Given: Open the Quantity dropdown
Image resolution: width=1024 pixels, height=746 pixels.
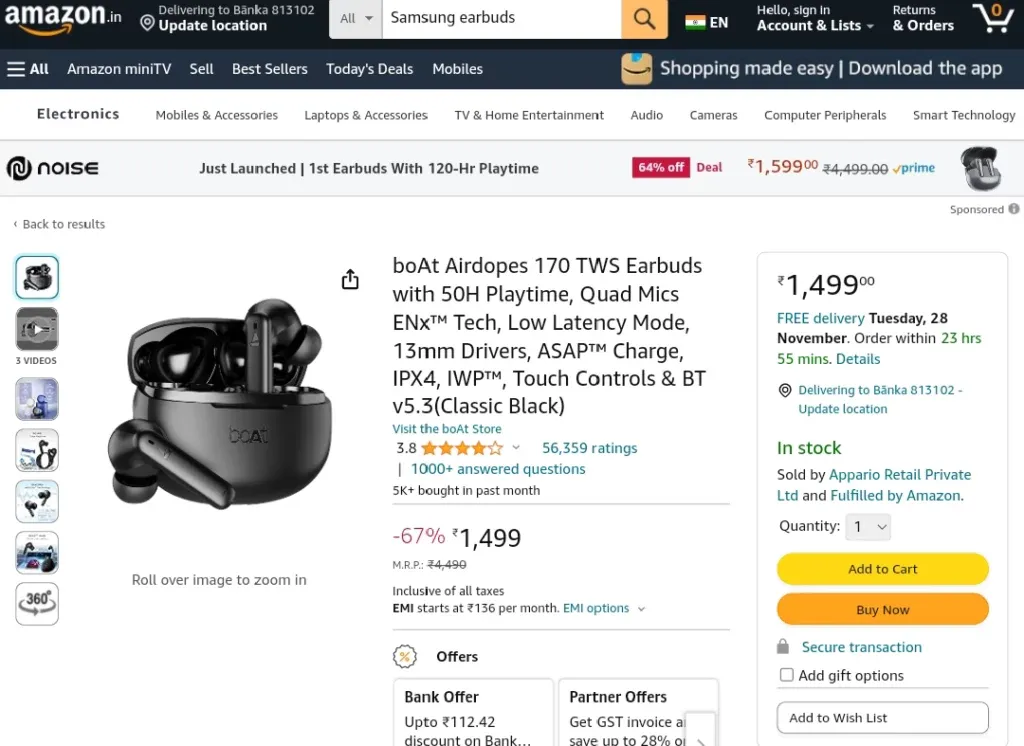Looking at the screenshot, I should [x=868, y=527].
